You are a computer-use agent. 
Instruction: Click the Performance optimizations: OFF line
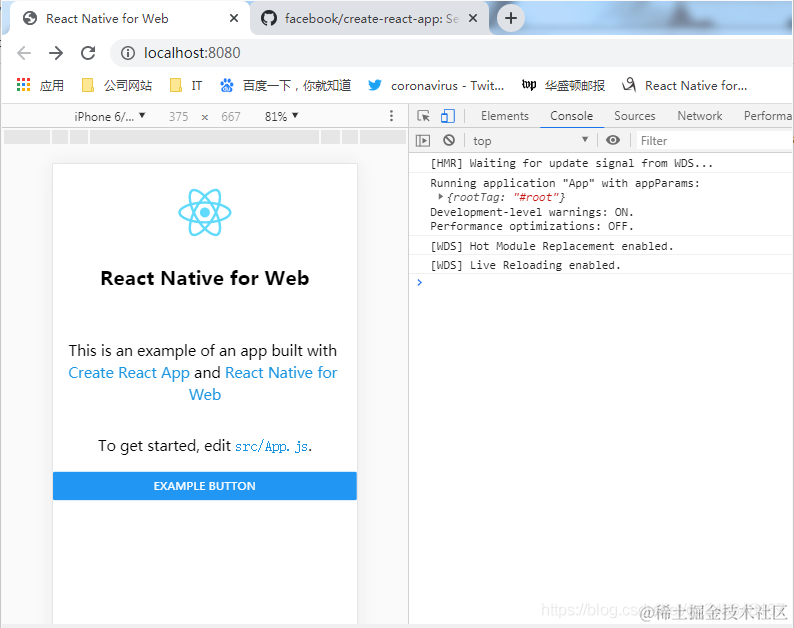(x=532, y=226)
